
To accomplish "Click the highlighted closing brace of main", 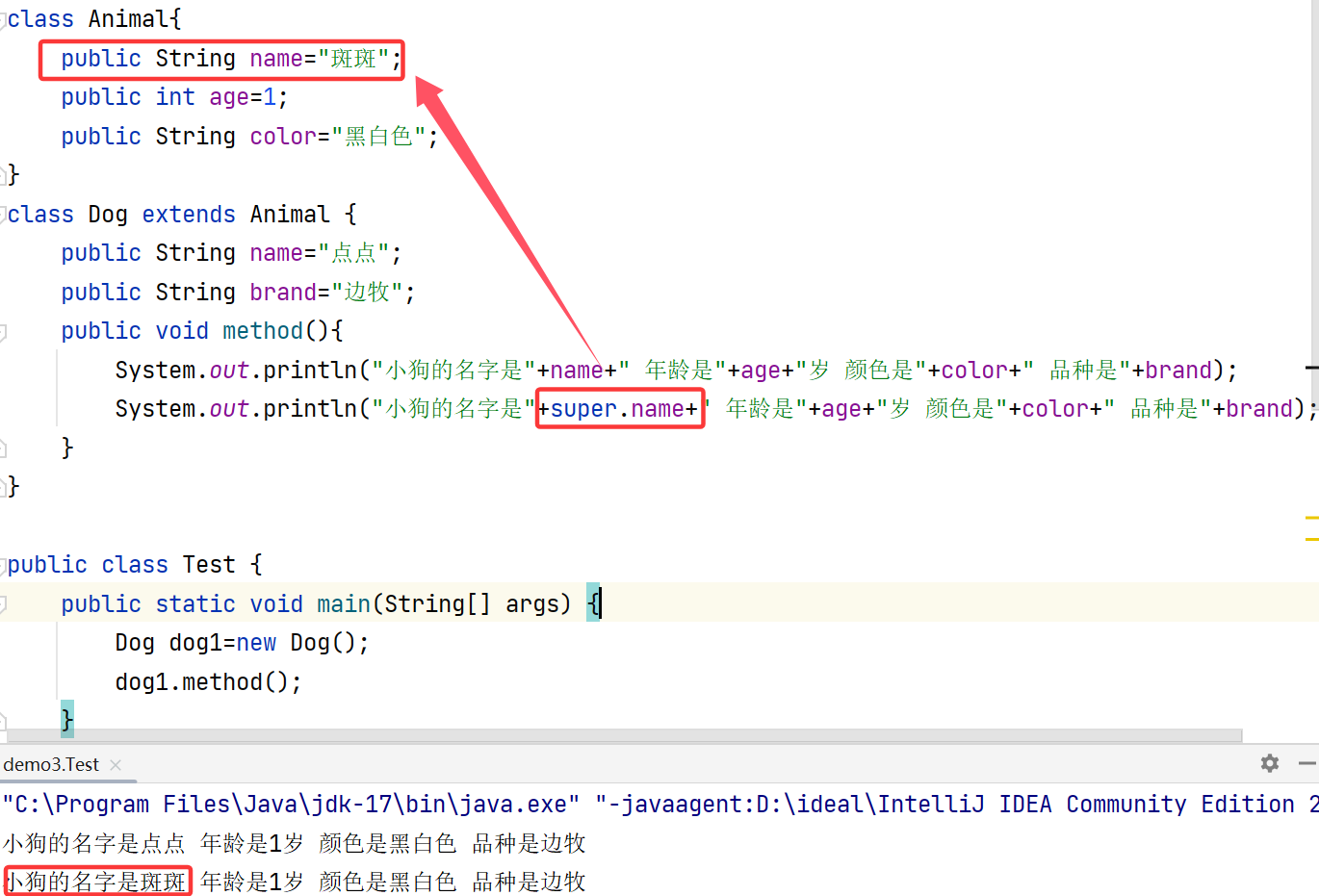I will 67,720.
